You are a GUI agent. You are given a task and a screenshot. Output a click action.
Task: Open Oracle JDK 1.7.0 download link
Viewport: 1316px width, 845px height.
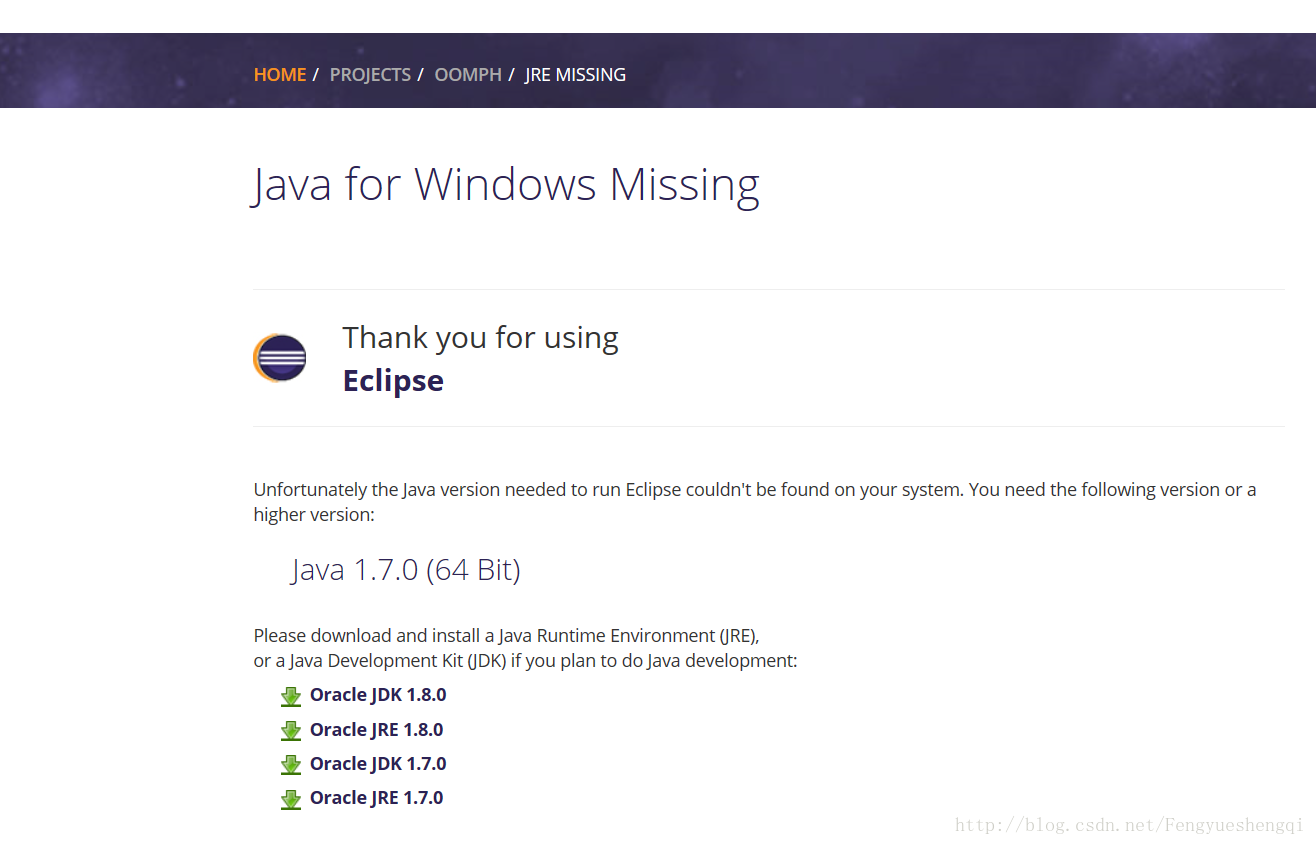[x=378, y=764]
